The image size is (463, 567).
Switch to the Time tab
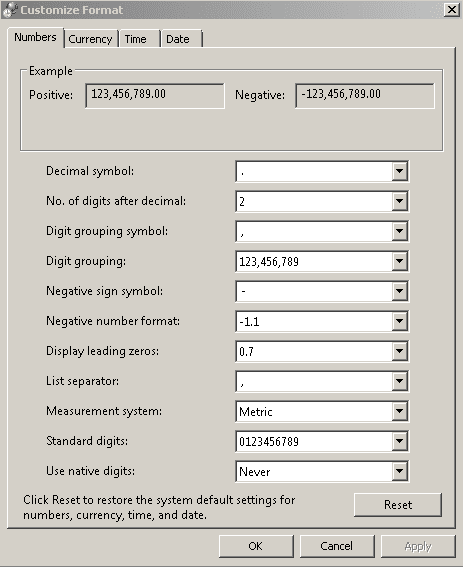click(139, 39)
